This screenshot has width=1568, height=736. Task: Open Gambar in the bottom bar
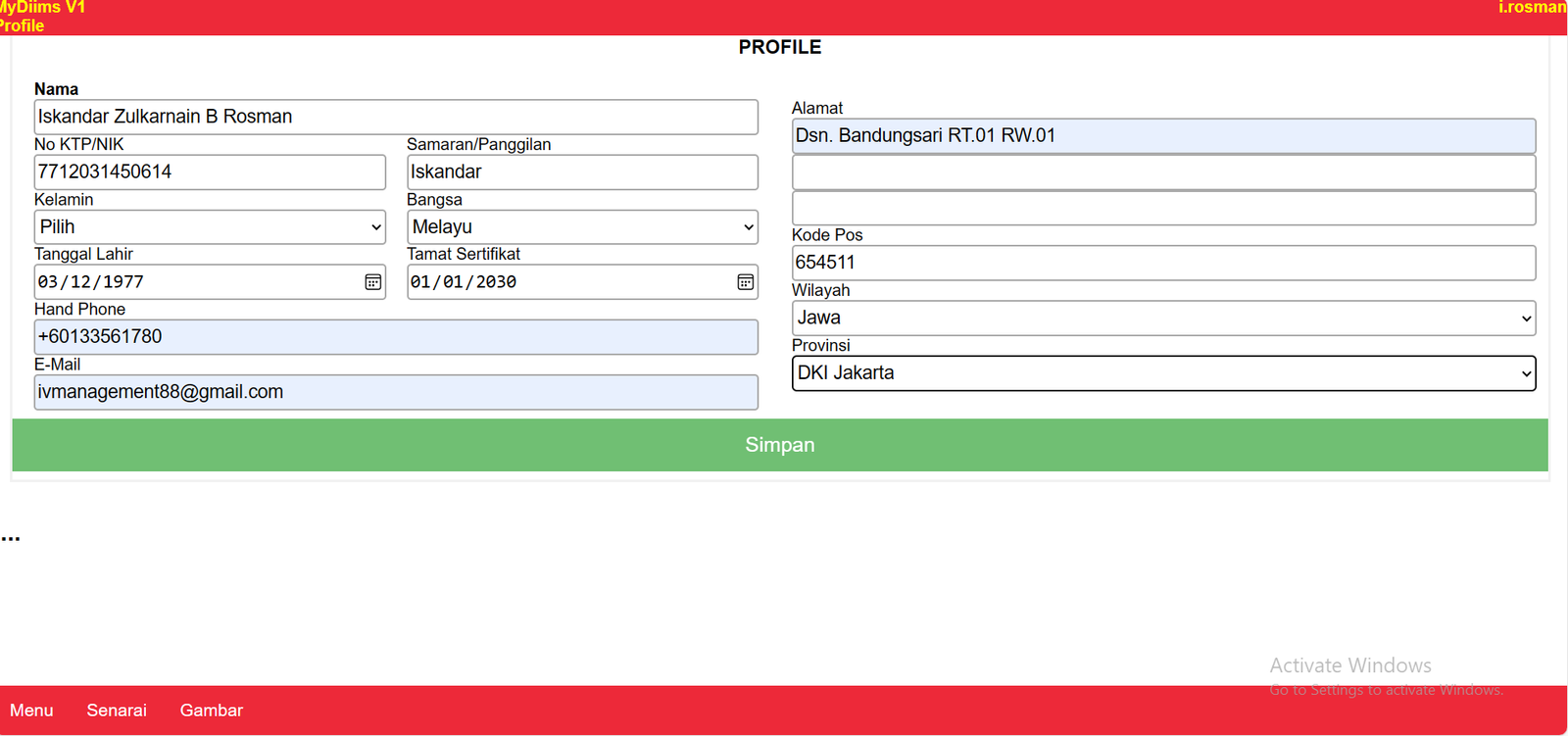[211, 711]
